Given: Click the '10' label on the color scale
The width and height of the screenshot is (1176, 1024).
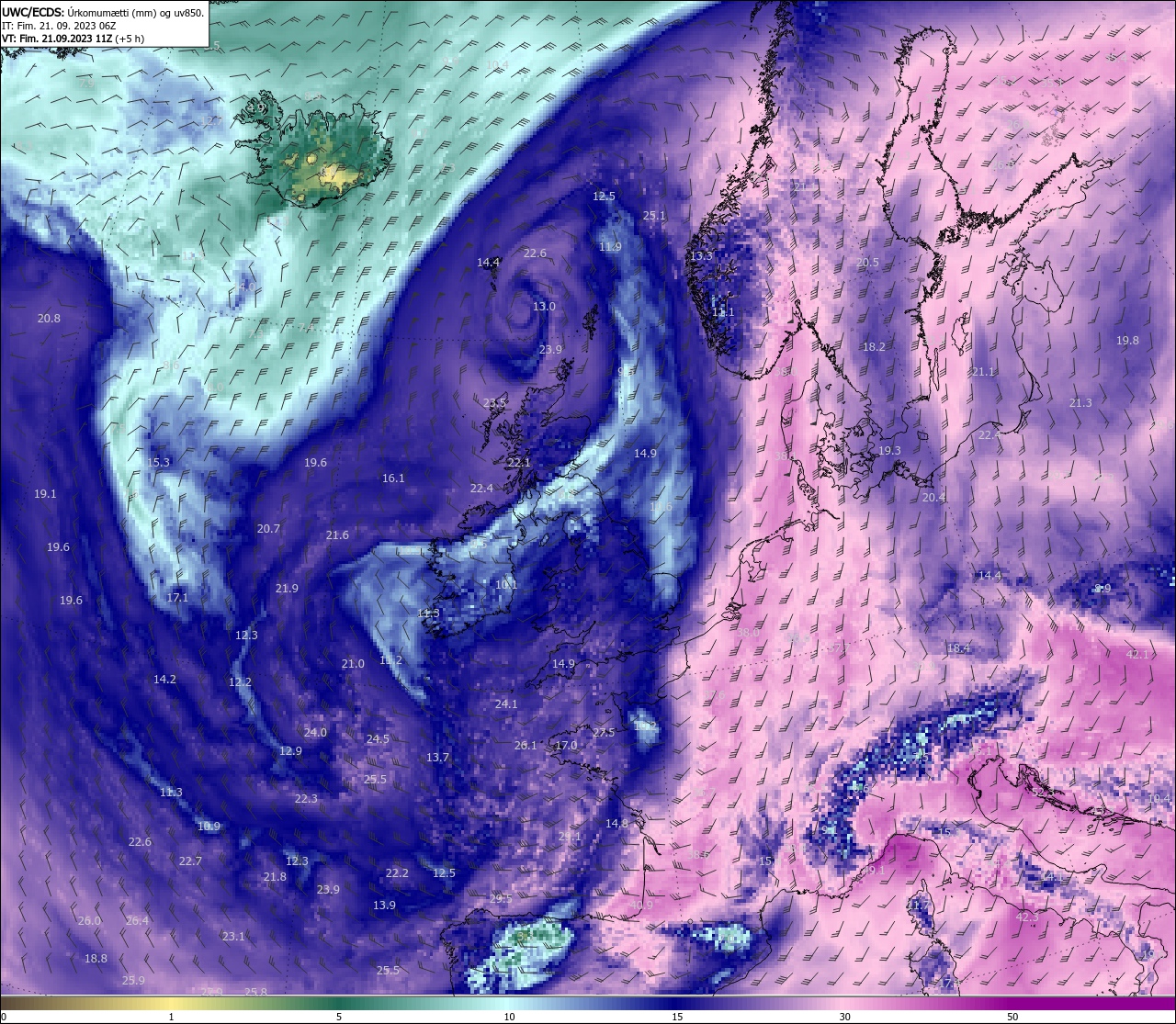Looking at the screenshot, I should pos(508,1017).
